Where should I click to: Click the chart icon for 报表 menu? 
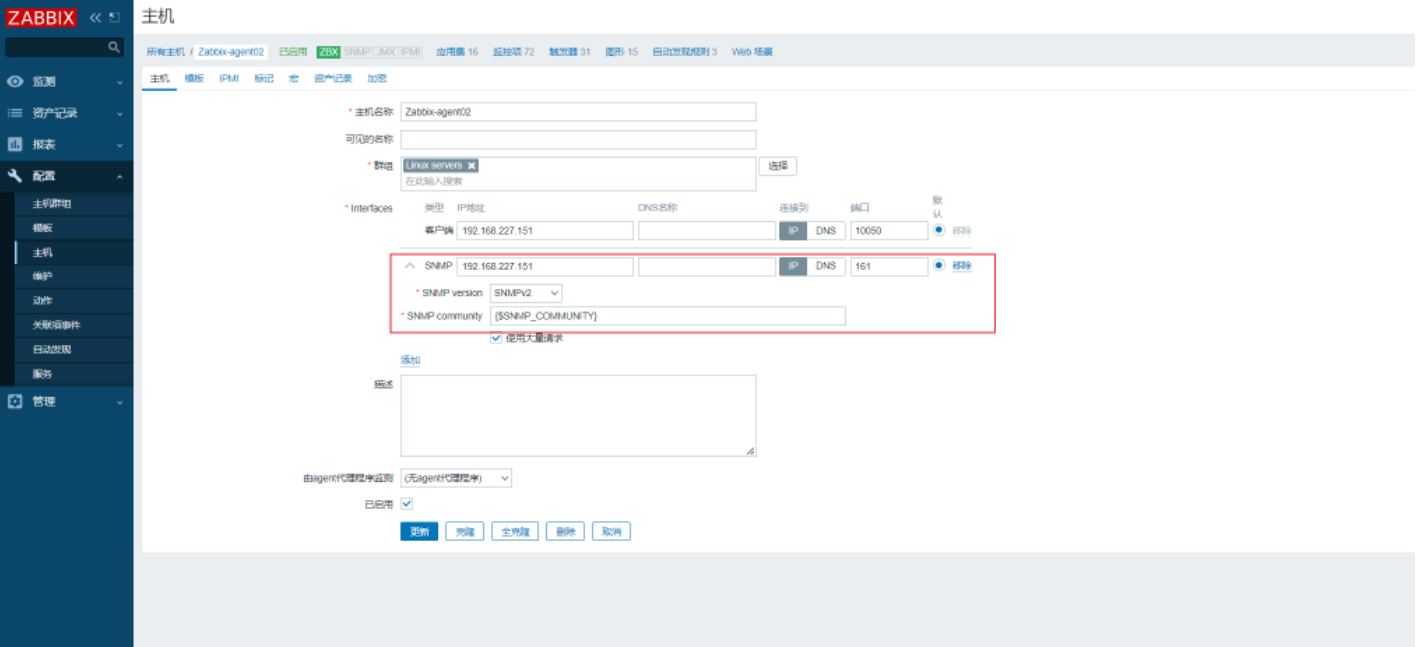pos(15,144)
